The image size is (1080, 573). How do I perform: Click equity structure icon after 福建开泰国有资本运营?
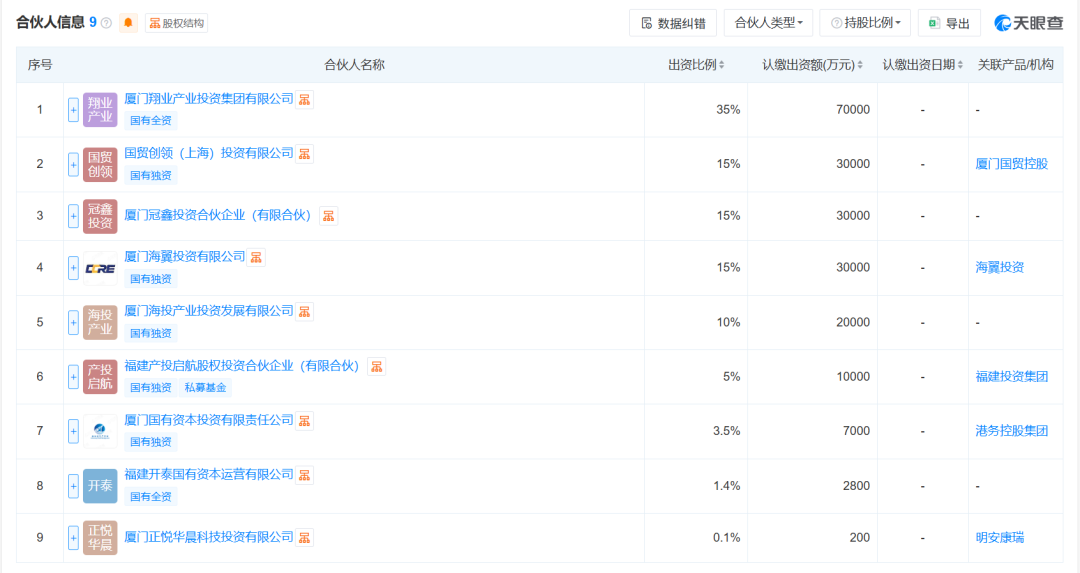coord(304,475)
